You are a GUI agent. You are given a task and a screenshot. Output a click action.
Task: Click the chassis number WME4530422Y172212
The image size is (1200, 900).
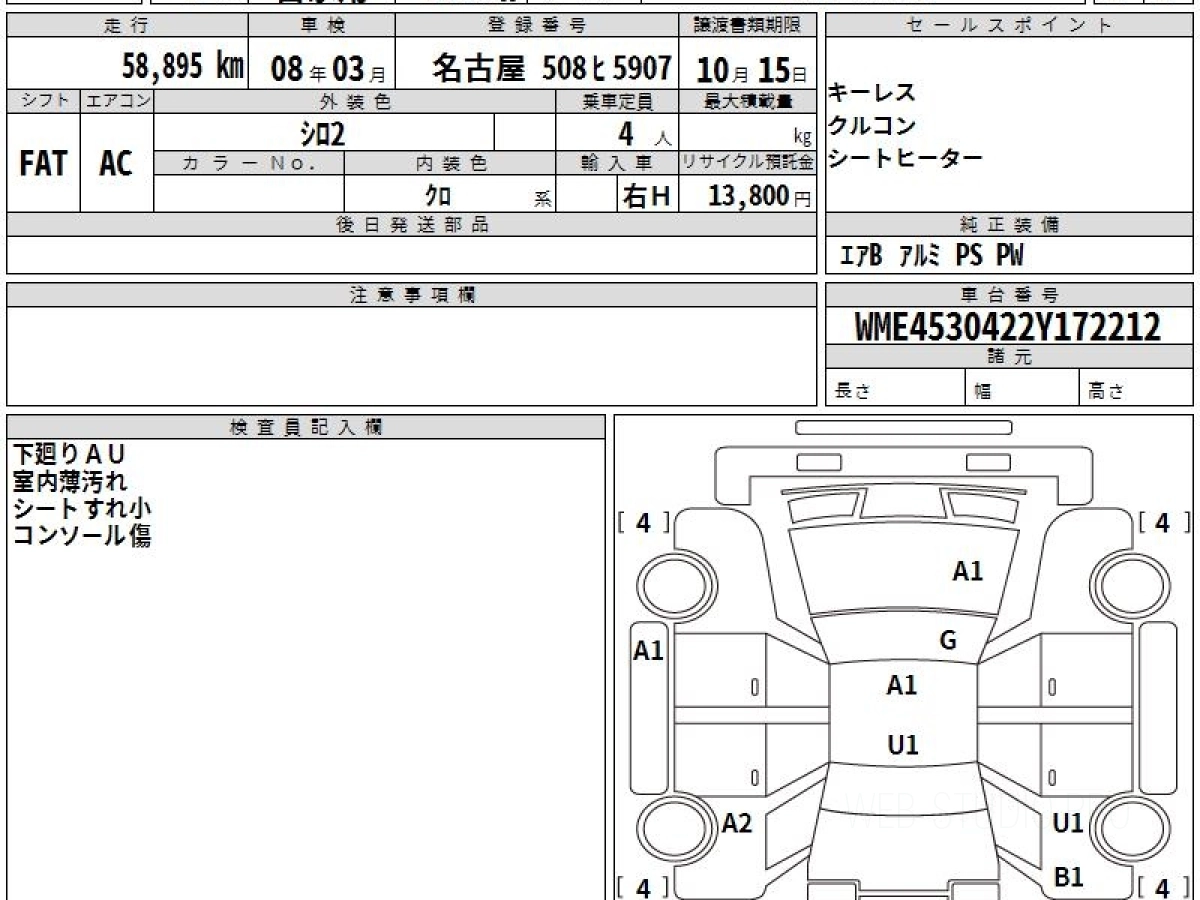1008,327
